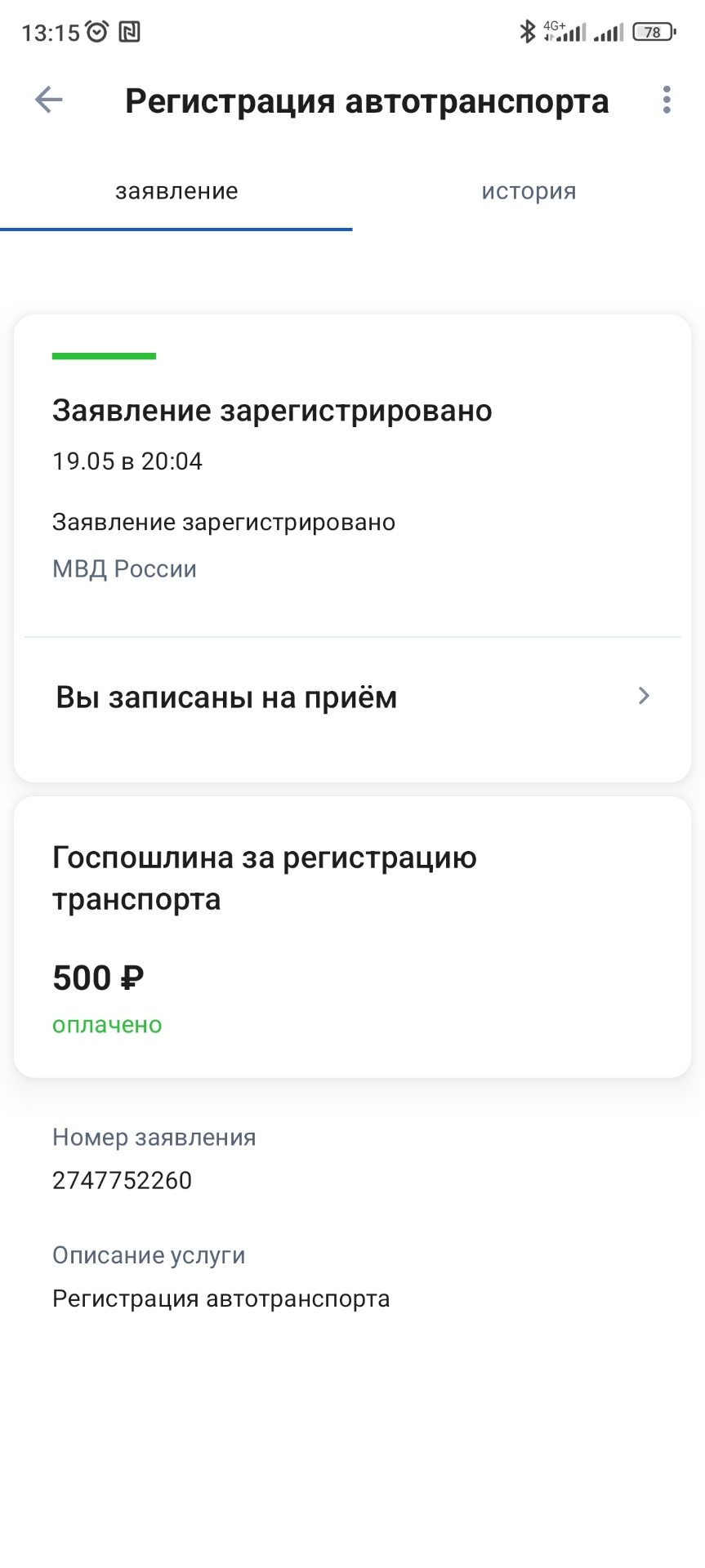This screenshot has height=1568, width=705.
Task: Open the "Госпошлина за регистрацию транспорта" card
Action: pos(351,936)
